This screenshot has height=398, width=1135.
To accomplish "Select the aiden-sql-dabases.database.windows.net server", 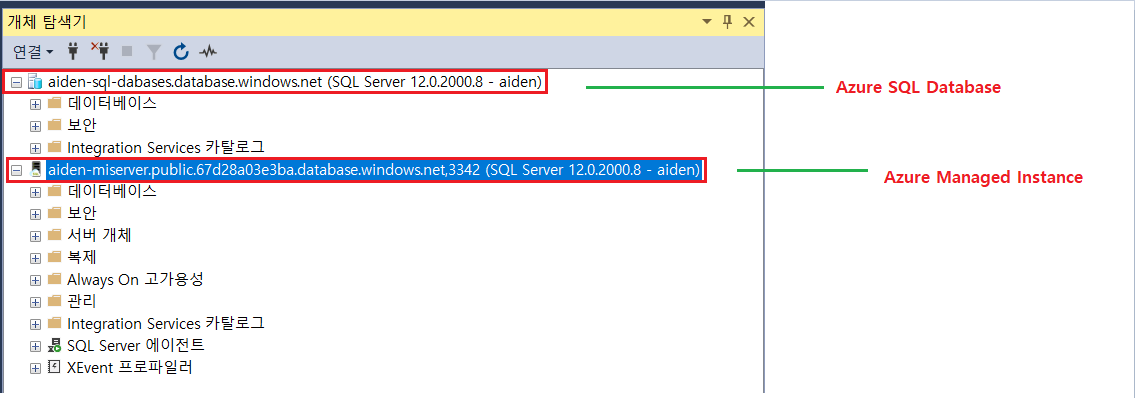I will tap(295, 82).
